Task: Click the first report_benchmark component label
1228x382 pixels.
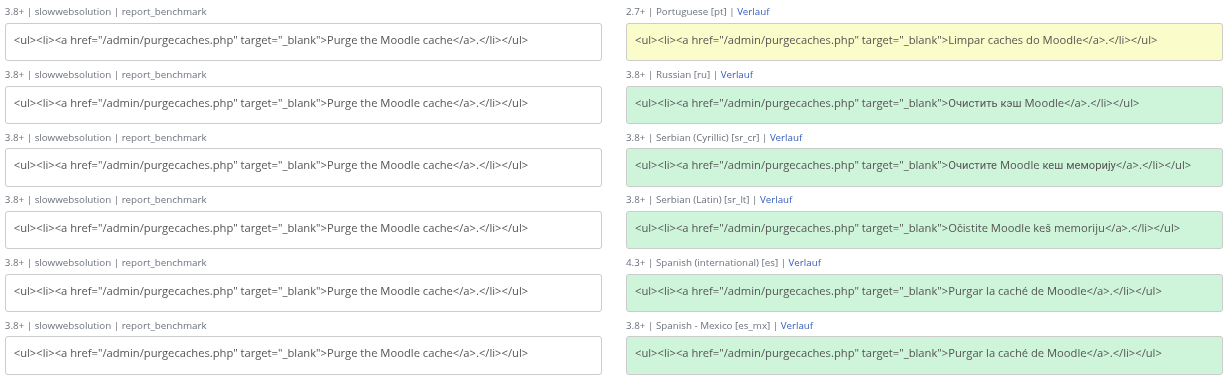Action: (x=164, y=12)
